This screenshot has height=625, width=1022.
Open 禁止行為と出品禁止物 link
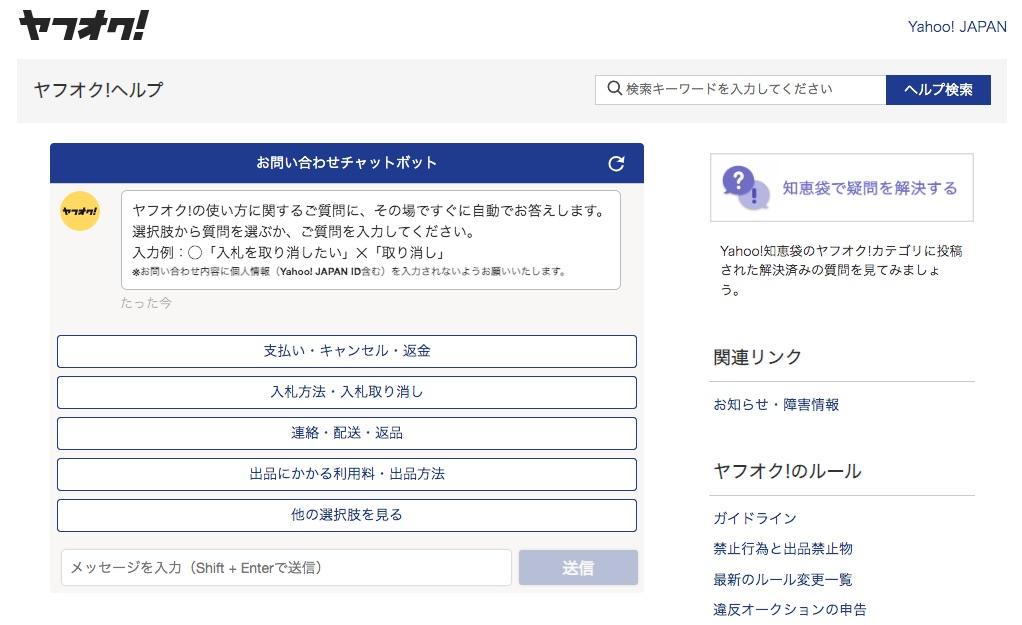pos(783,549)
